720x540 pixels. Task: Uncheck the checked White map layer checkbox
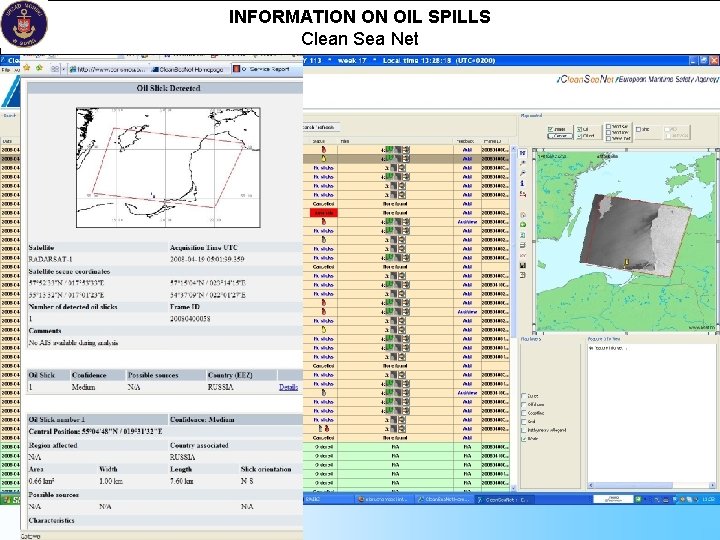click(523, 439)
